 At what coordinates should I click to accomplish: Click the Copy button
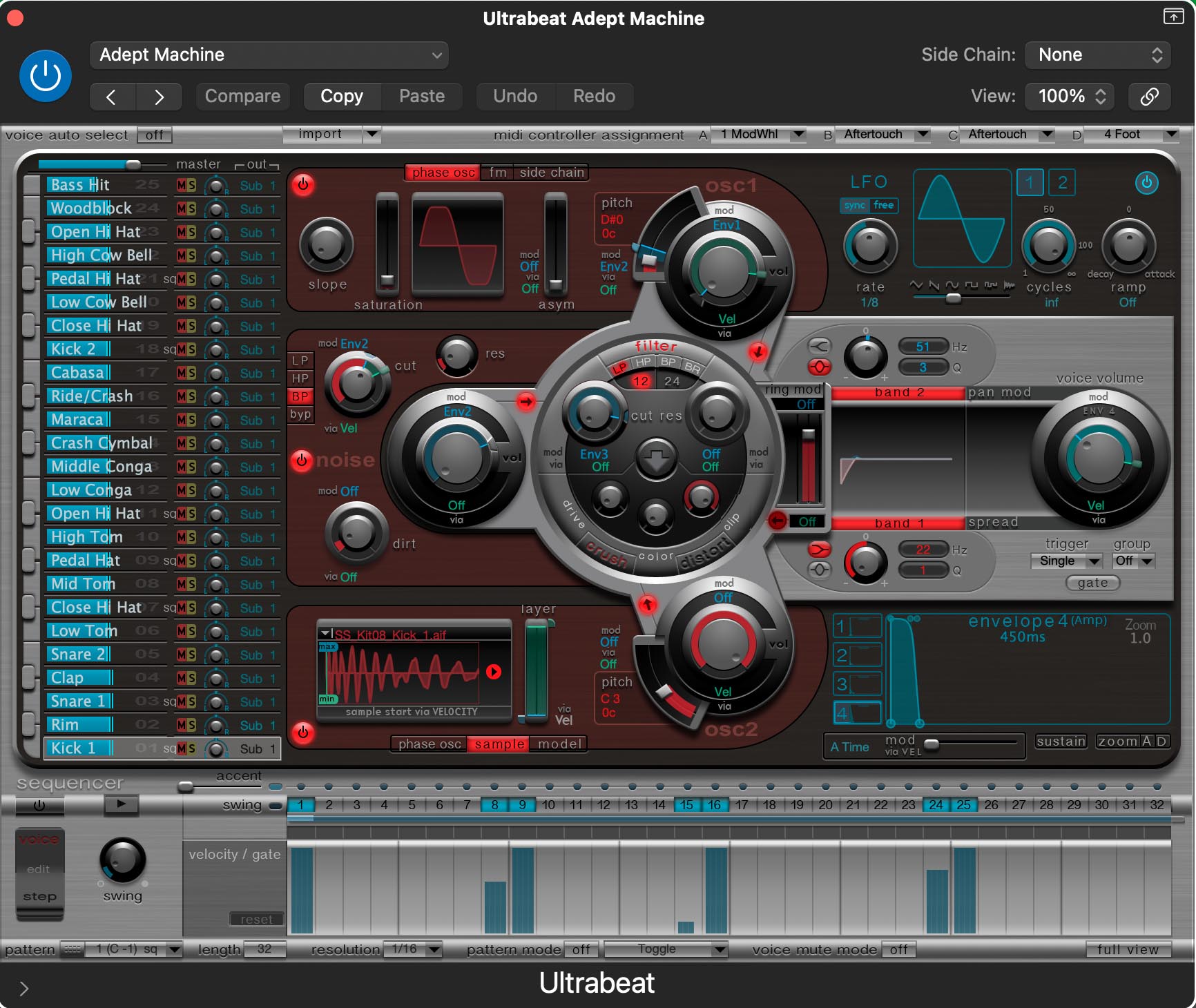coord(342,97)
